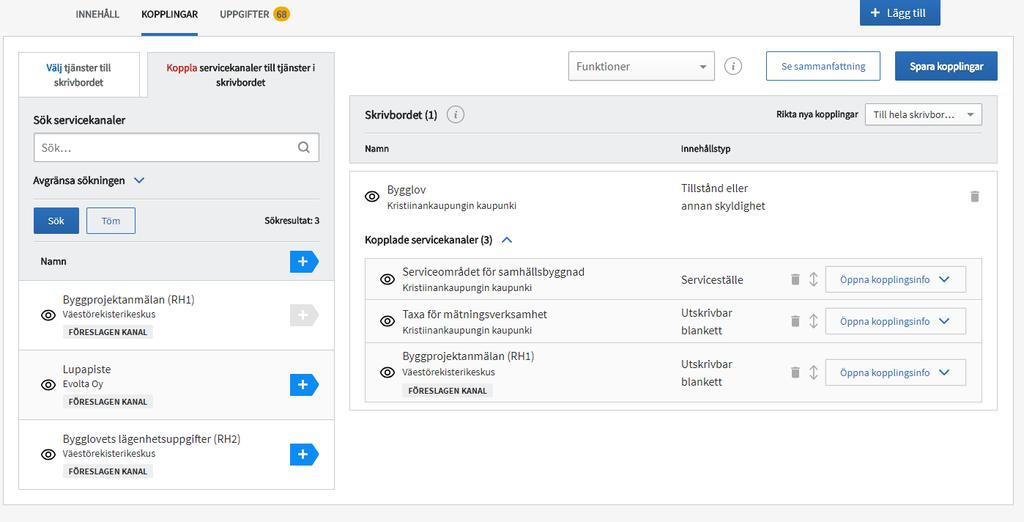This screenshot has height=522, width=1024.
Task: Click Servicestället content type text
Action: pos(712,280)
